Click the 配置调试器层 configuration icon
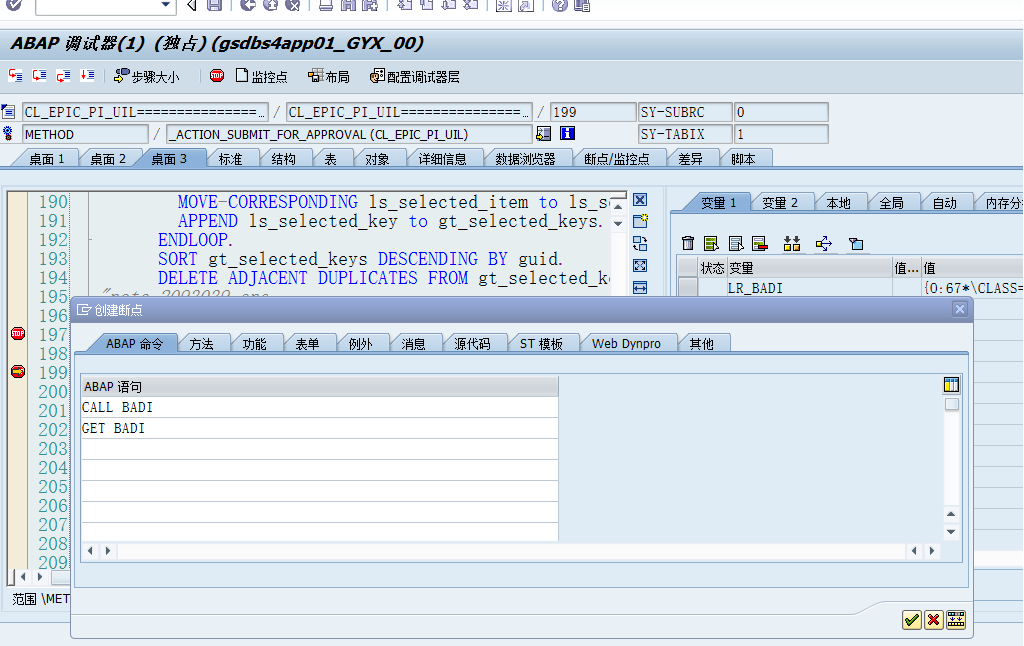 click(406, 75)
